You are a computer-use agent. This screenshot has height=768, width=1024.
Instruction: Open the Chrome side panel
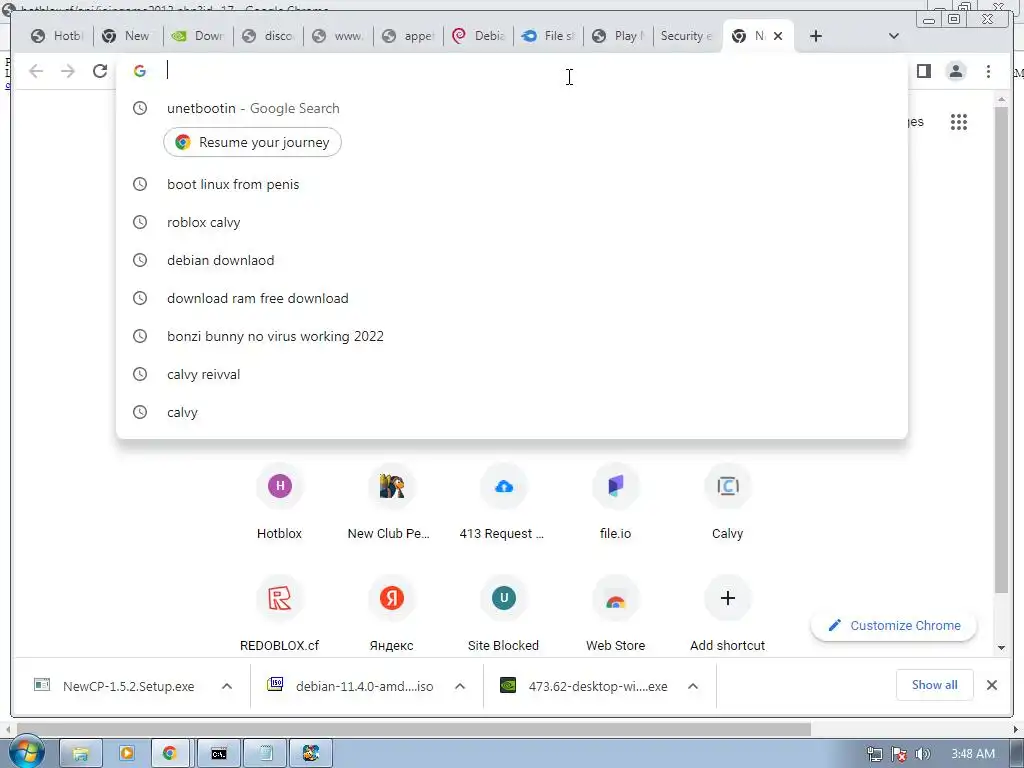click(923, 71)
